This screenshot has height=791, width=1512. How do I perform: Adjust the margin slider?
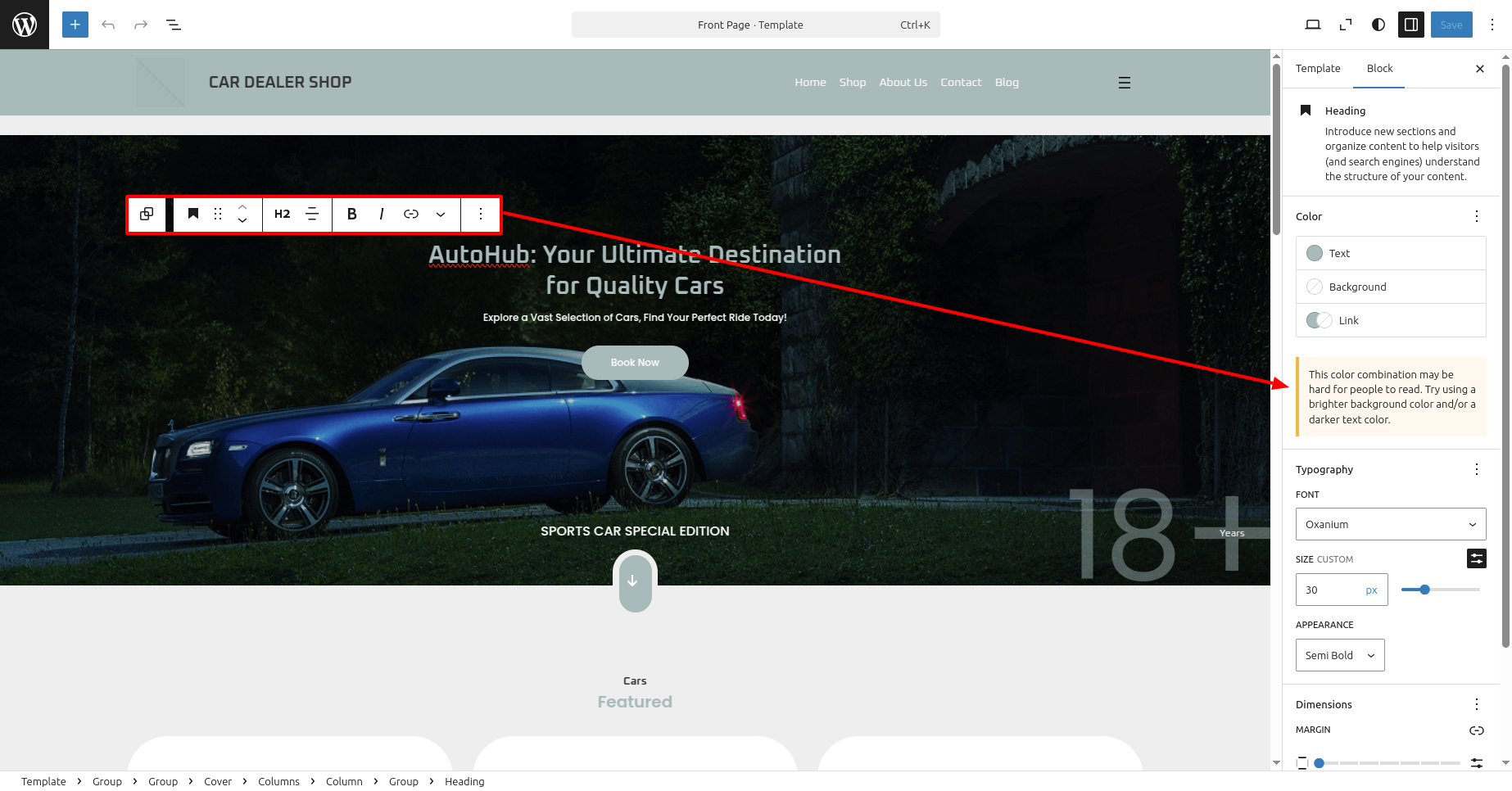(x=1388, y=763)
